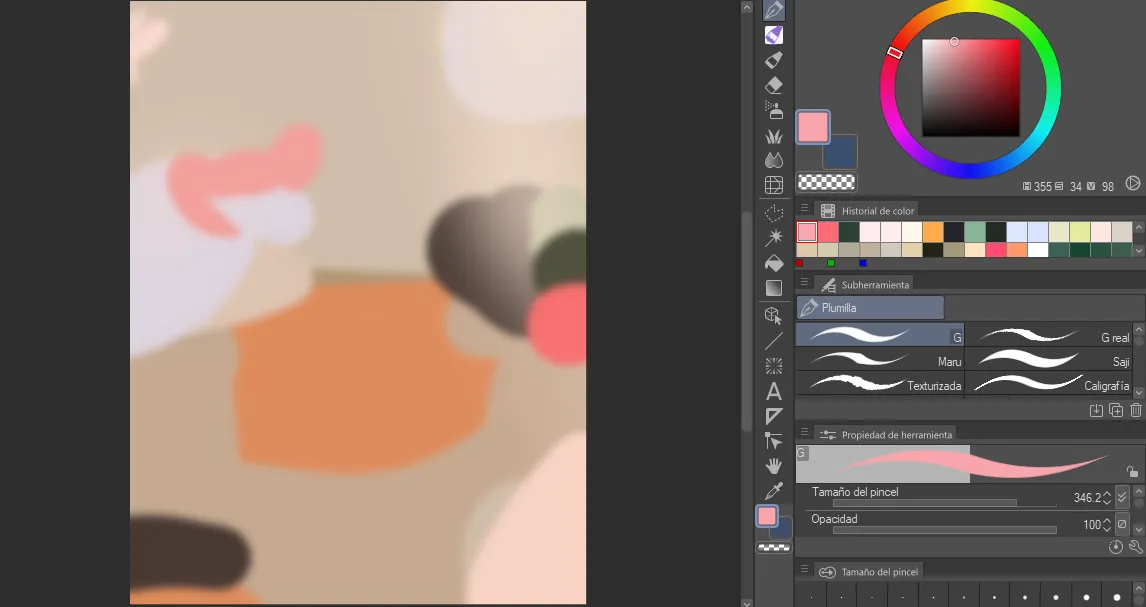Pick white swatch in color history second row

click(x=1038, y=250)
